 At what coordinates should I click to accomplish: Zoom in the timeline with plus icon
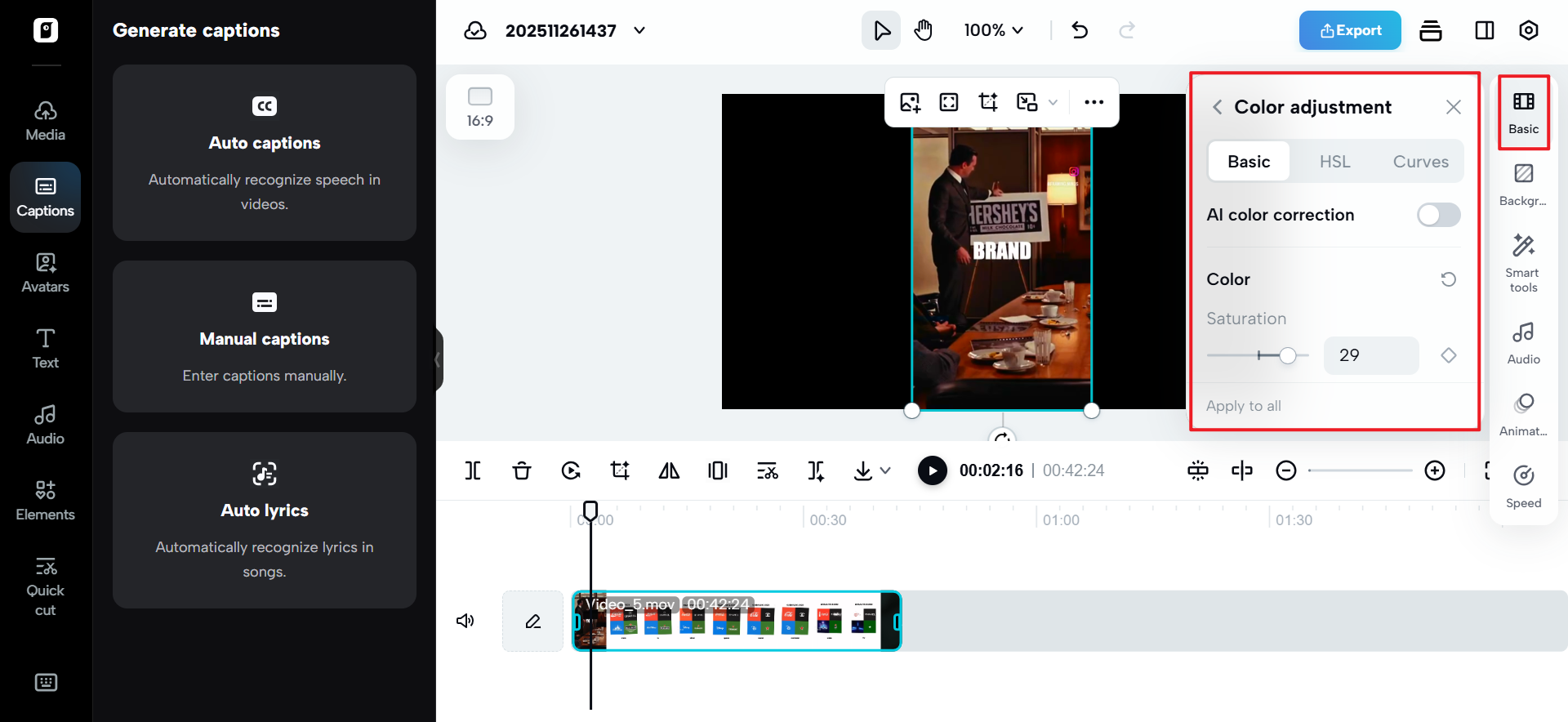pyautogui.click(x=1435, y=470)
